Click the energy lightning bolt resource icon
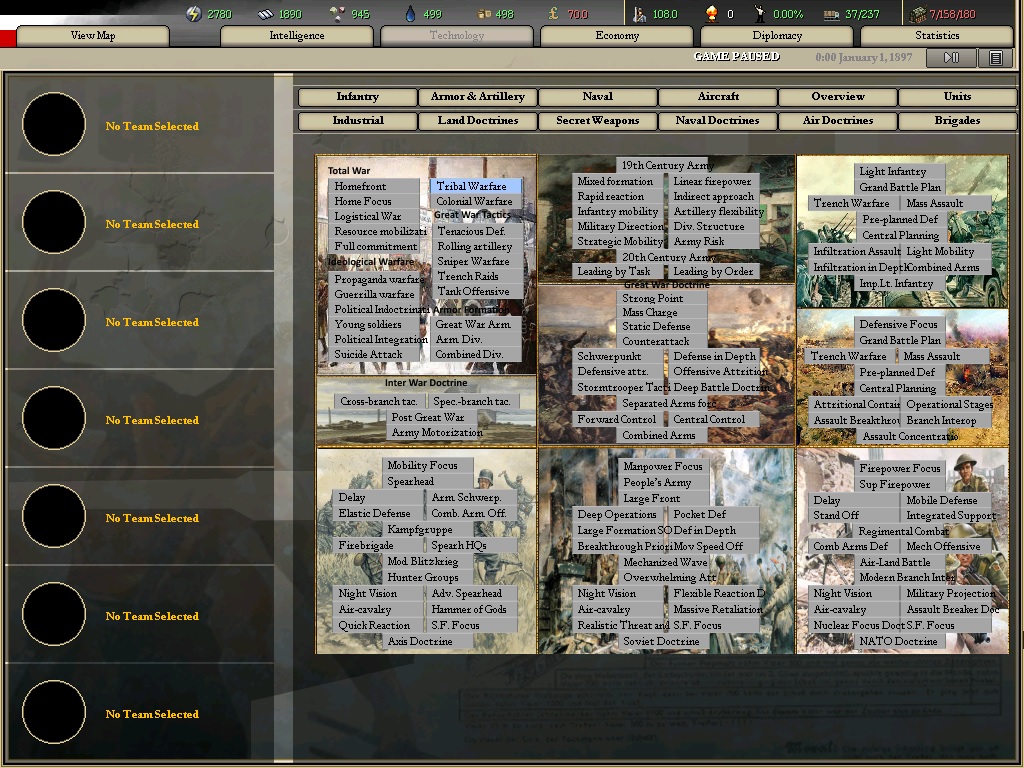 click(x=194, y=14)
